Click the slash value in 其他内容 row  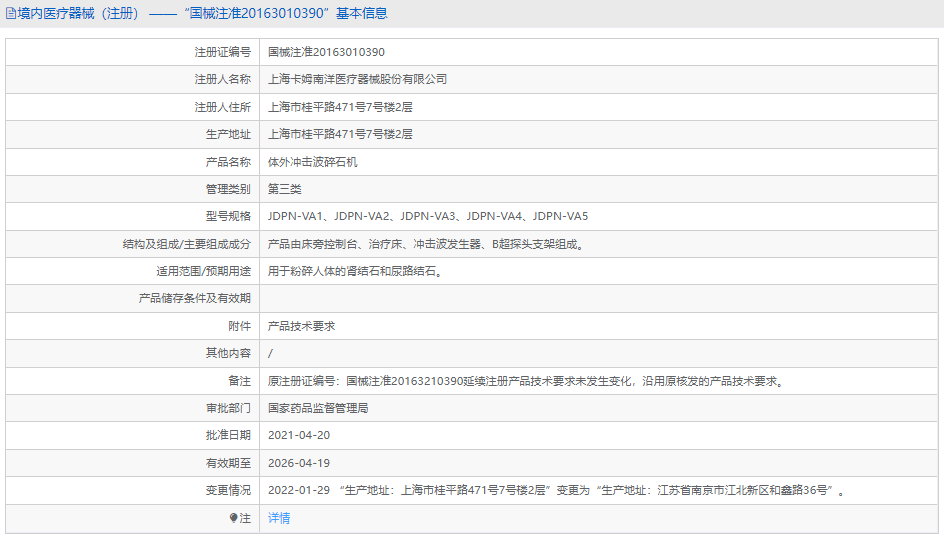point(270,354)
